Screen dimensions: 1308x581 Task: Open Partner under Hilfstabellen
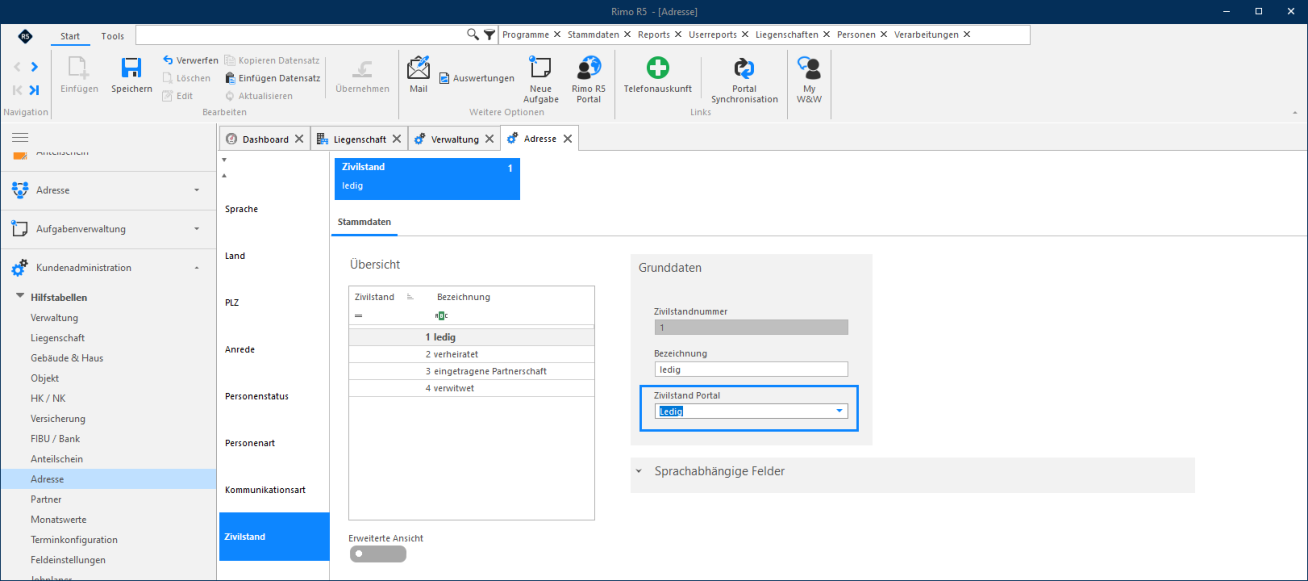[46, 499]
